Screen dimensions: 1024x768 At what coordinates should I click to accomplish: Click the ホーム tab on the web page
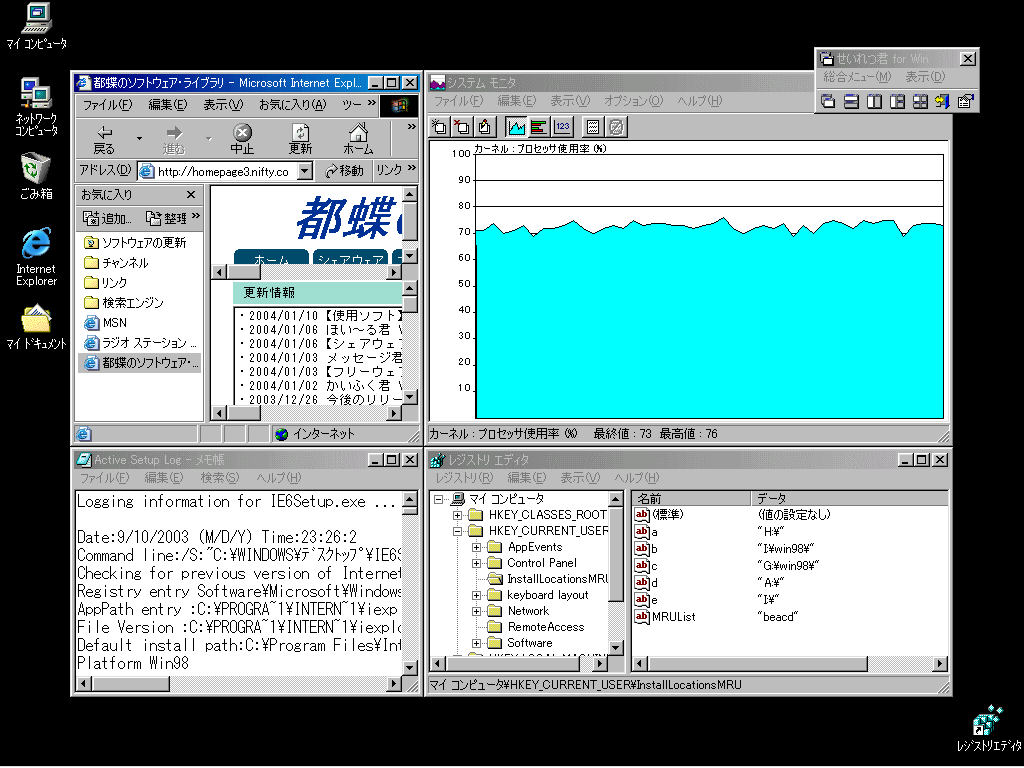point(271,259)
